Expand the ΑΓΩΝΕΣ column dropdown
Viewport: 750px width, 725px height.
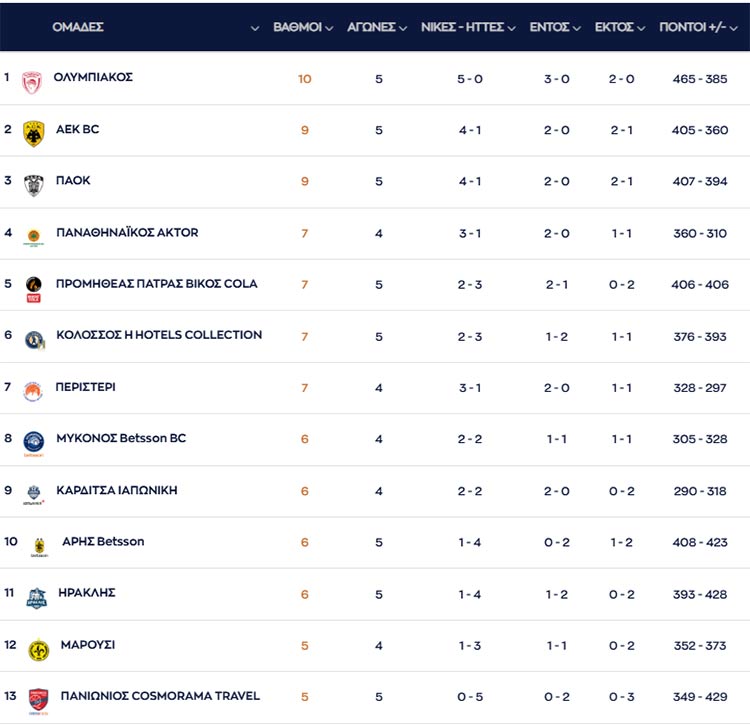402,28
